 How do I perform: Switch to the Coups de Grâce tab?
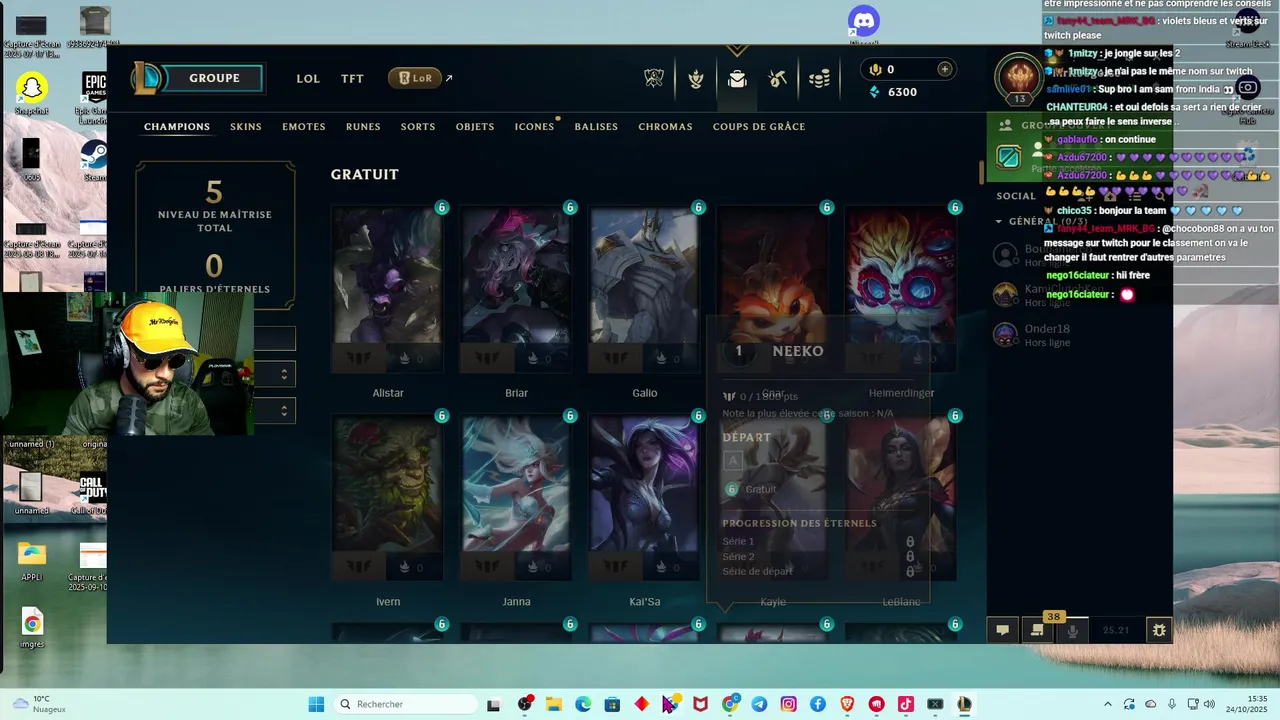tap(759, 127)
